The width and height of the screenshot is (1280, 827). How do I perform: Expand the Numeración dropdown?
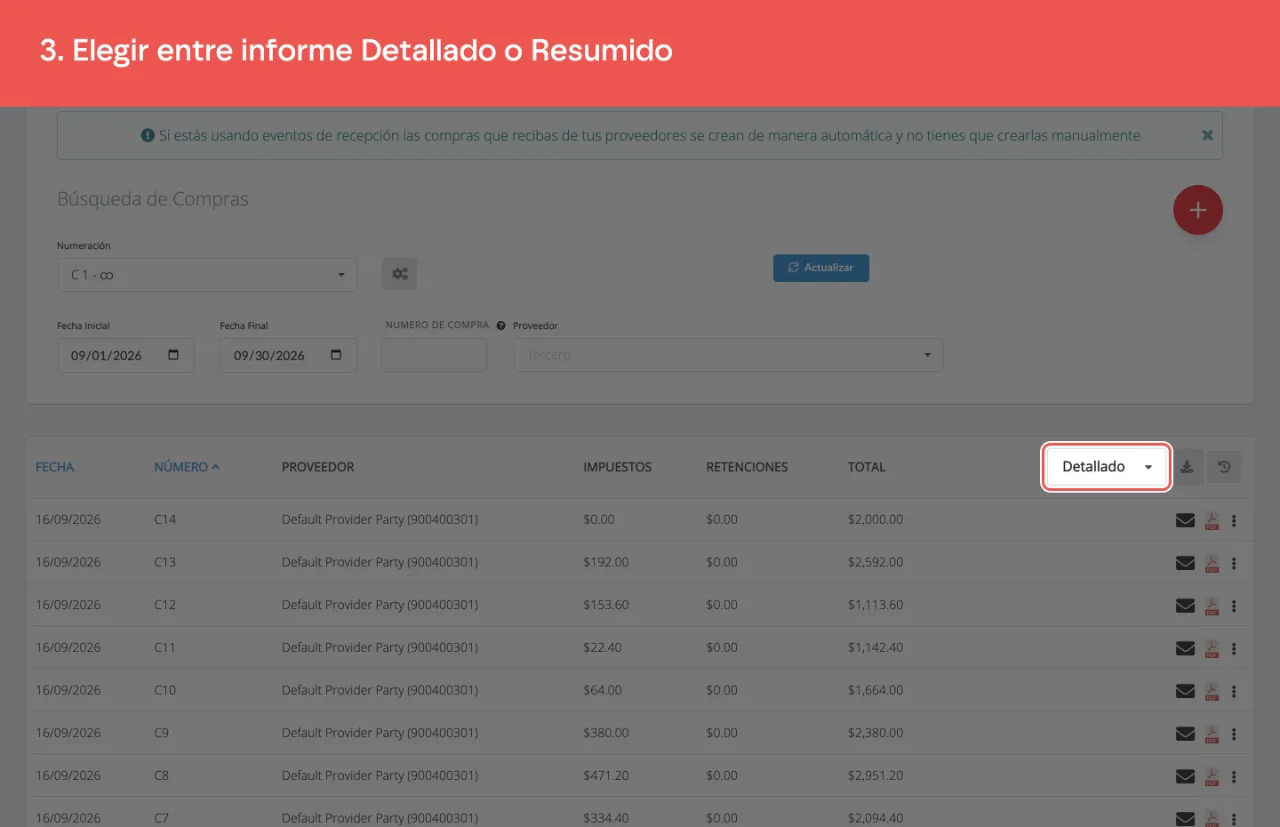click(x=207, y=275)
